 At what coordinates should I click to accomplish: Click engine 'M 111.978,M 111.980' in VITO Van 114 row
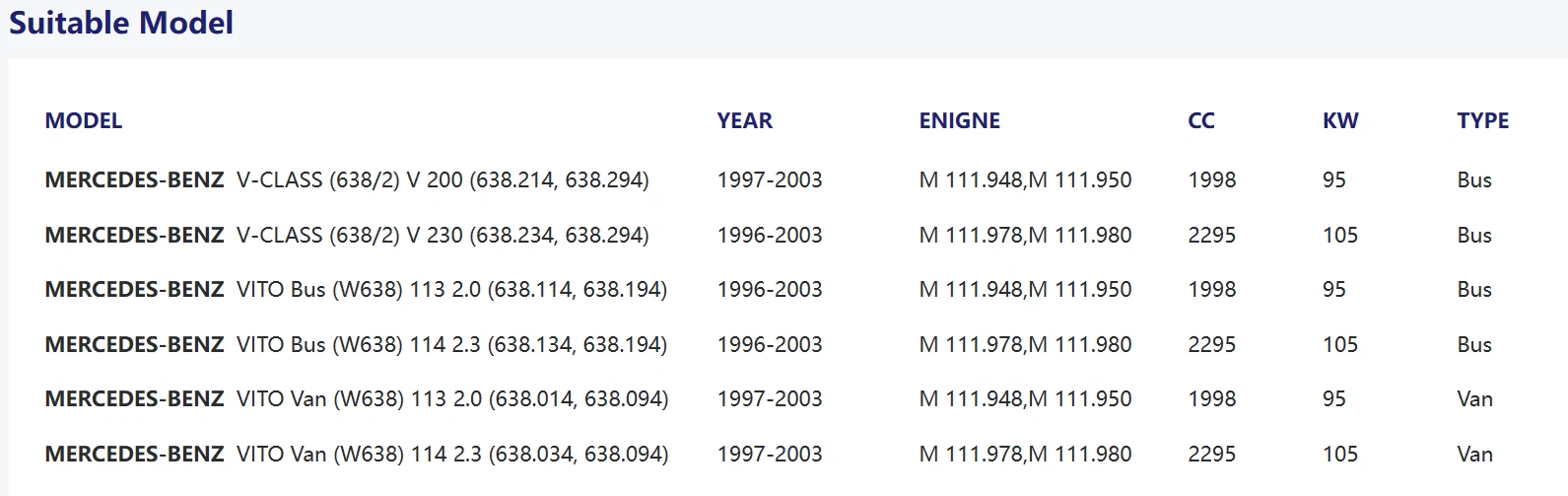(1025, 455)
